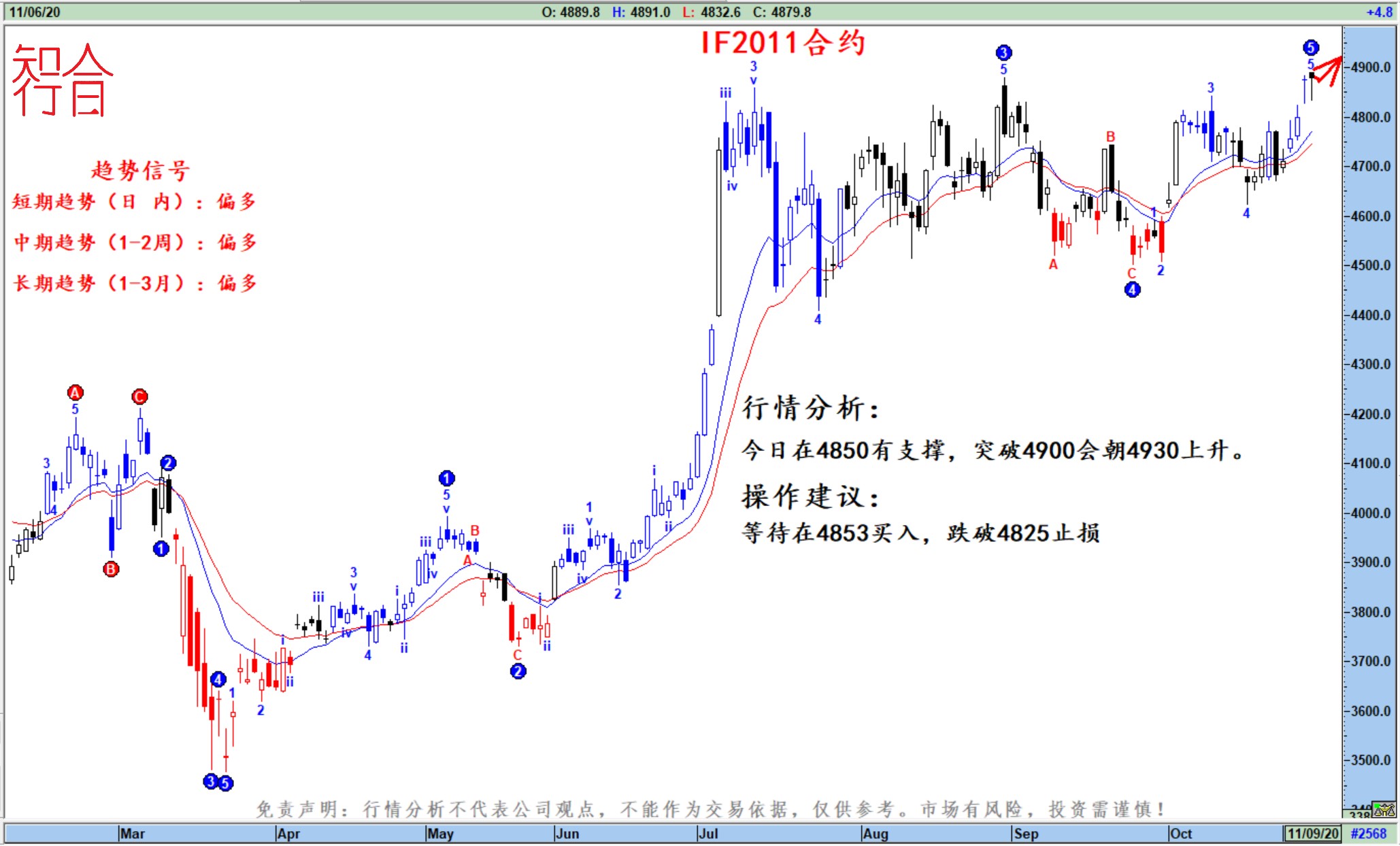Click blue circled 4 marker under September low
This screenshot has width=1400, height=846.
pyautogui.click(x=1132, y=290)
